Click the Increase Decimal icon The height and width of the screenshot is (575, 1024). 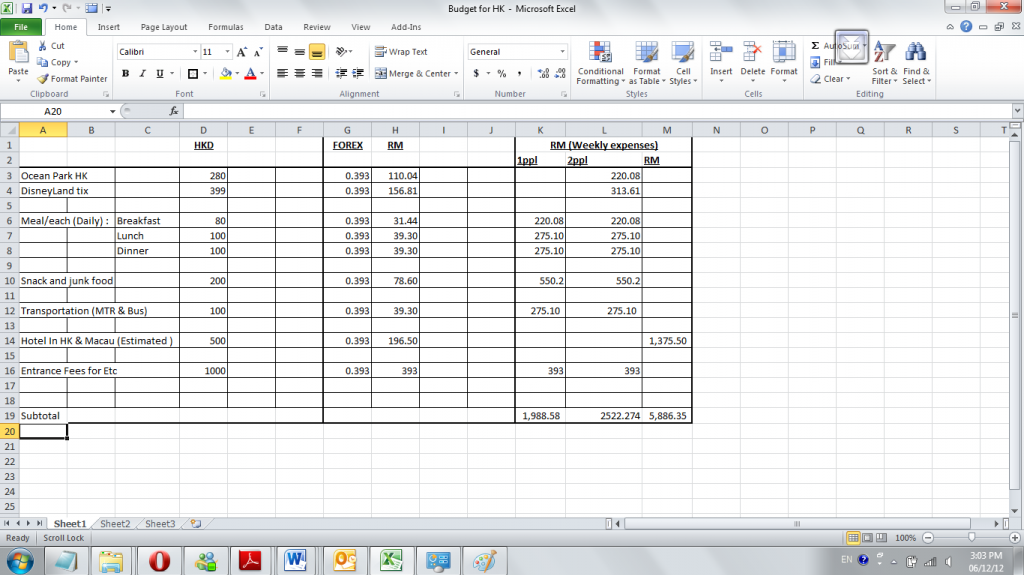pyautogui.click(x=543, y=73)
